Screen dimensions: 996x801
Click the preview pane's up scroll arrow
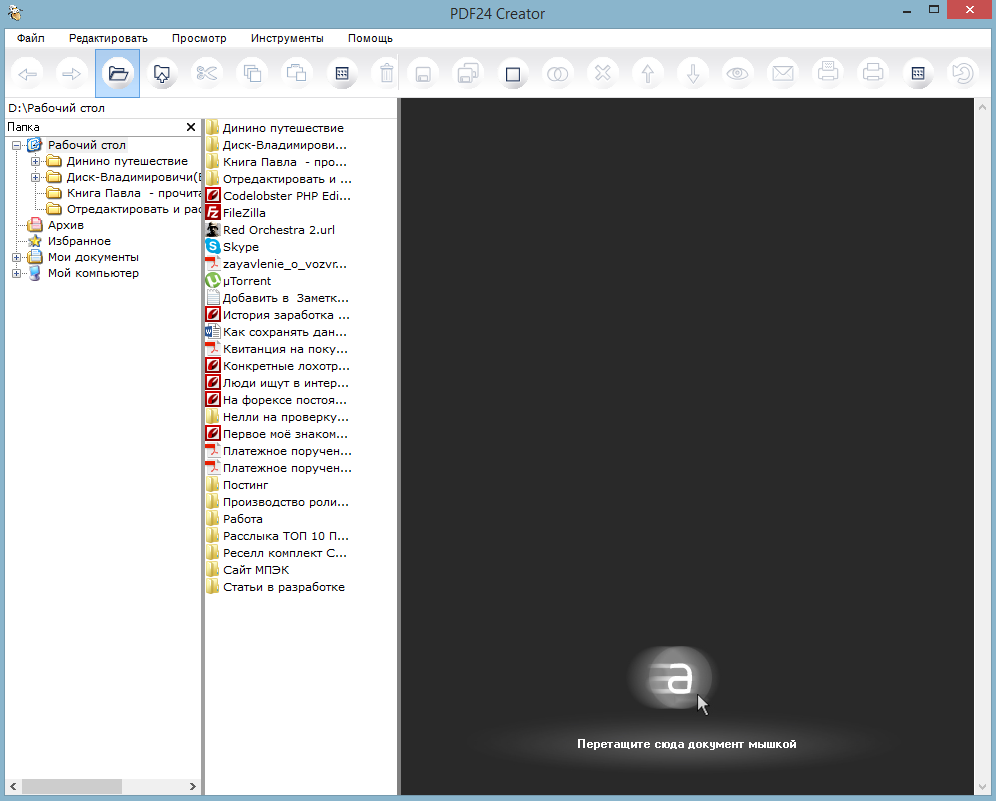983,107
